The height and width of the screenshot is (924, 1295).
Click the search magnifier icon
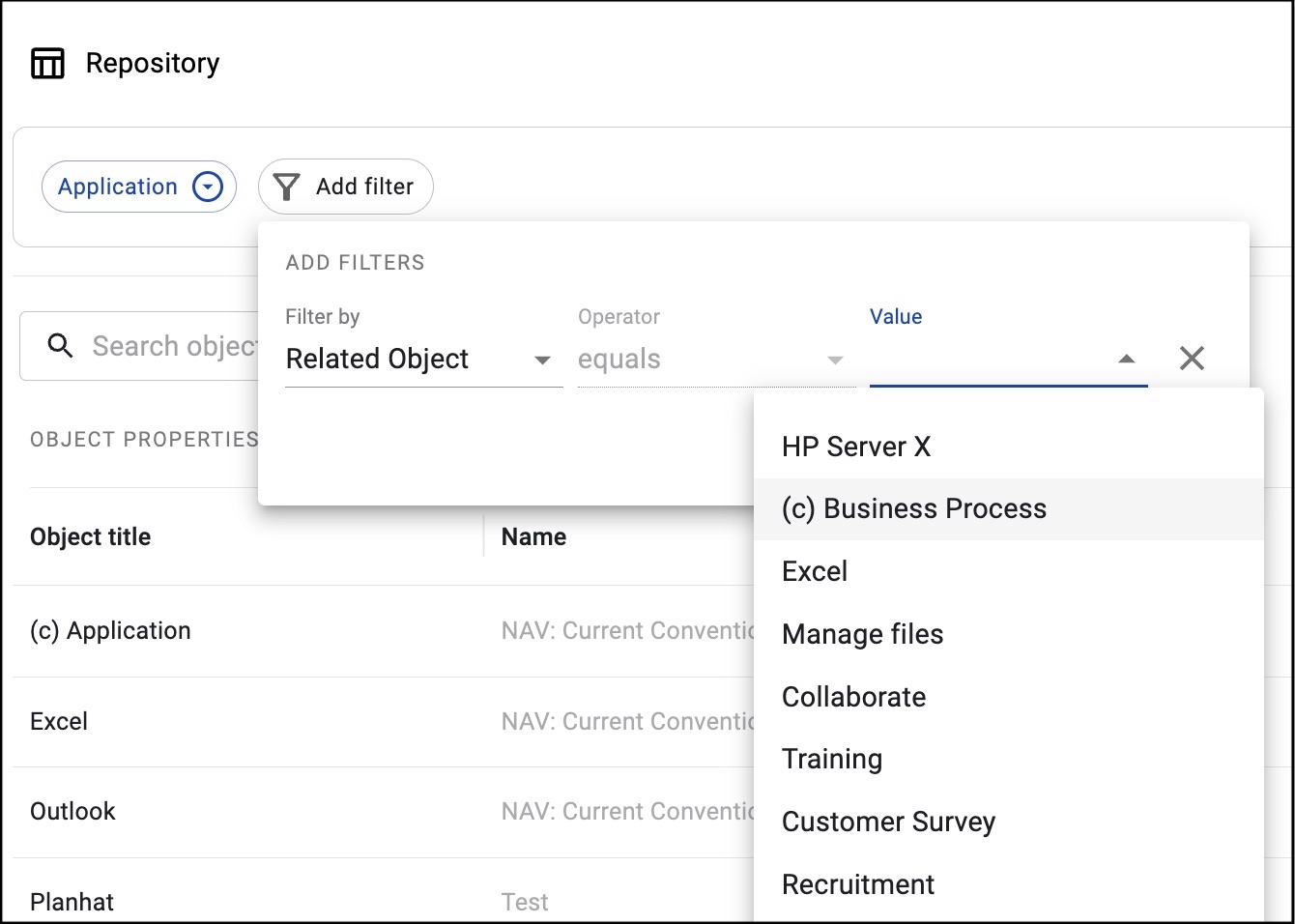pos(61,346)
